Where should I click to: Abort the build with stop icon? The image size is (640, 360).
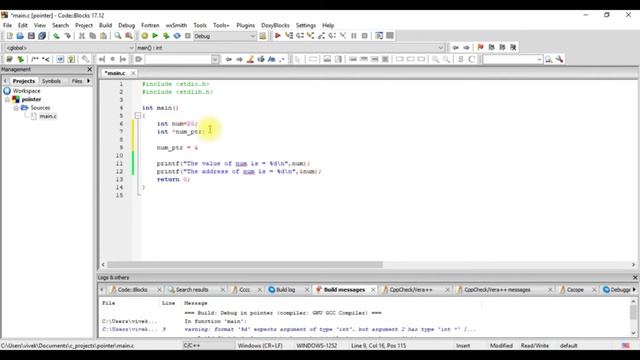[188, 36]
